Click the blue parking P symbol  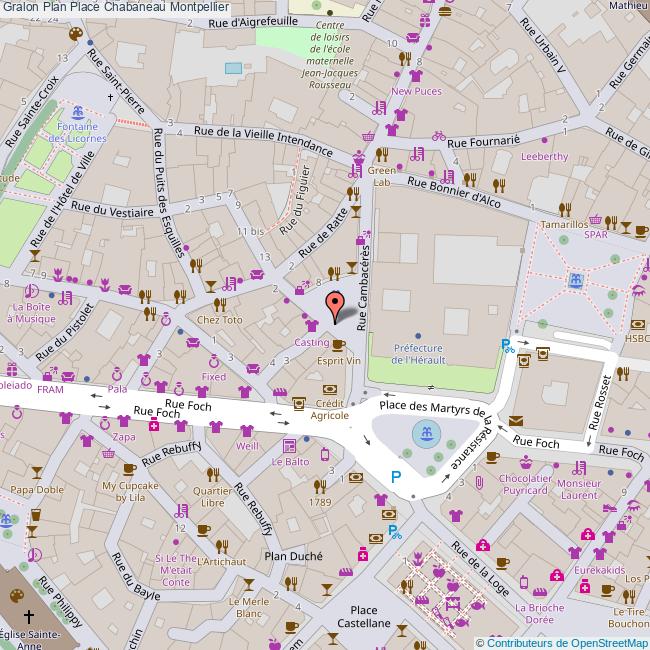tap(397, 478)
